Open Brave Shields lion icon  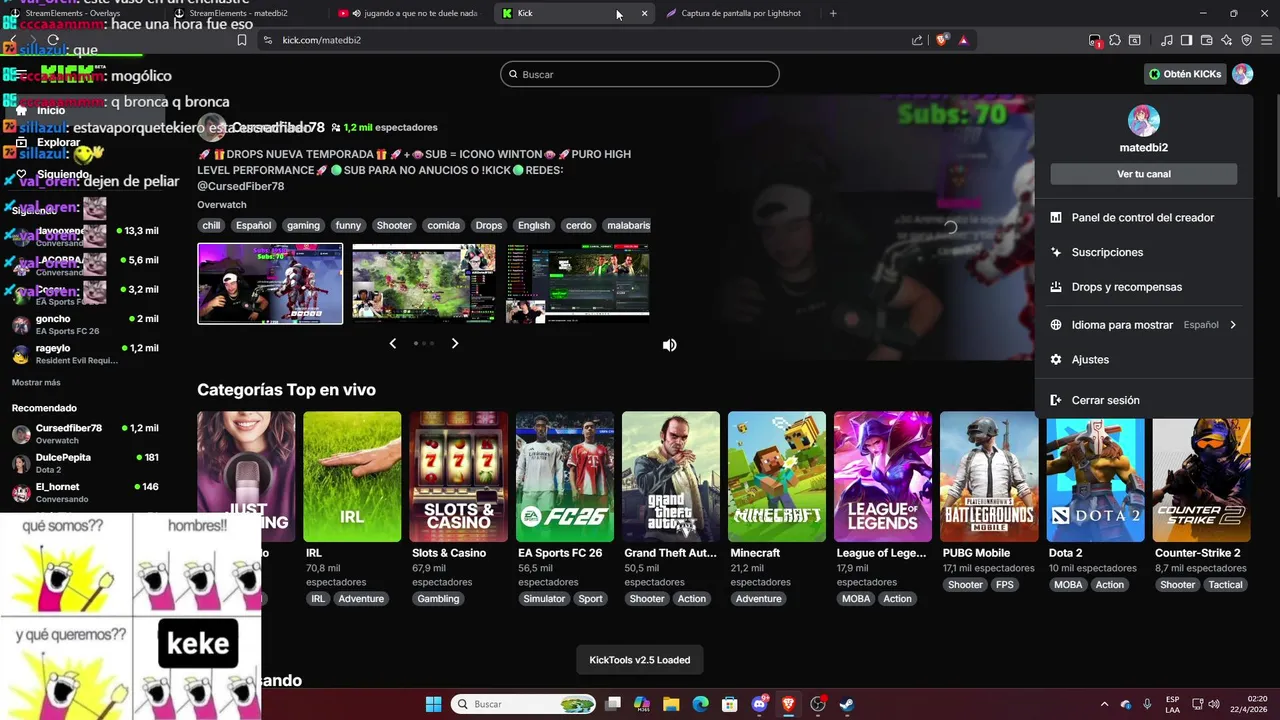coord(943,40)
